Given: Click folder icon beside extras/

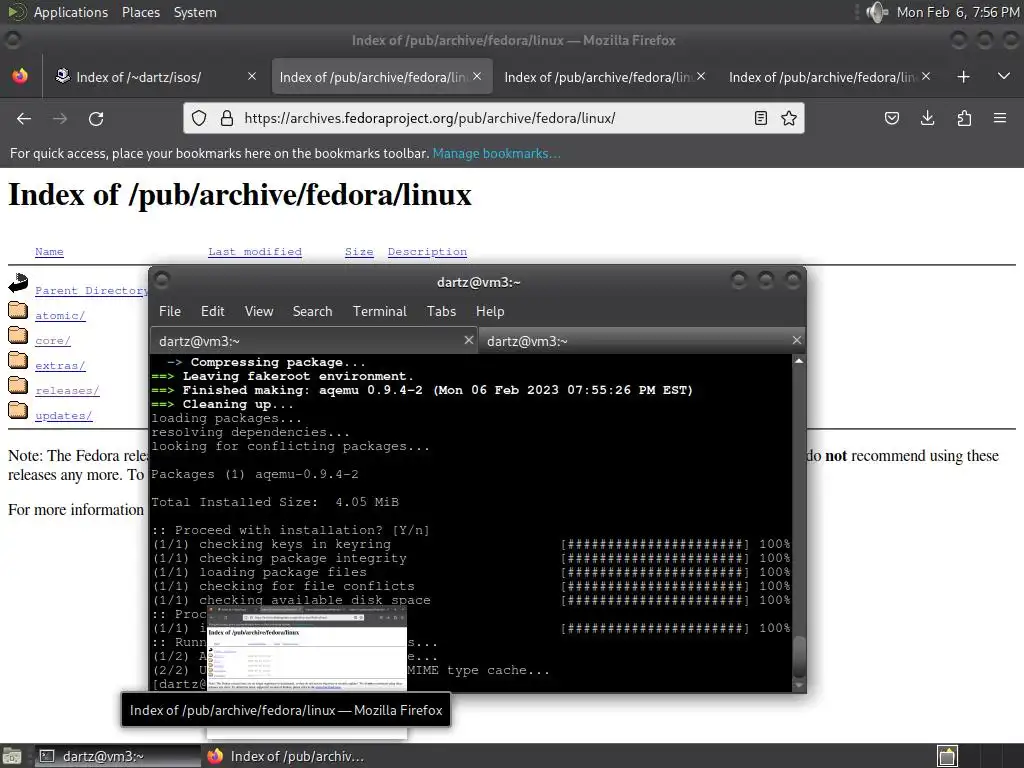Looking at the screenshot, I should coord(18,360).
